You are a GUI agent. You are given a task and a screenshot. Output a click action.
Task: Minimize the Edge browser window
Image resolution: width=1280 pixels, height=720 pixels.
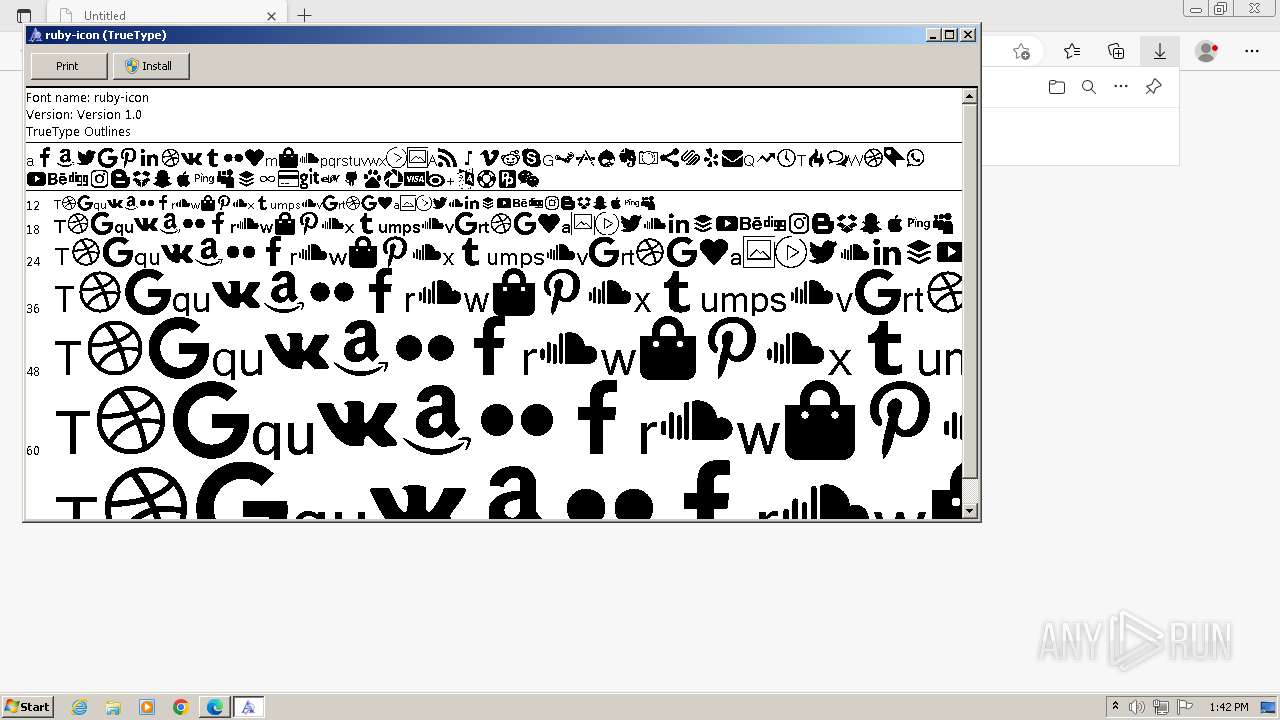point(1195,8)
